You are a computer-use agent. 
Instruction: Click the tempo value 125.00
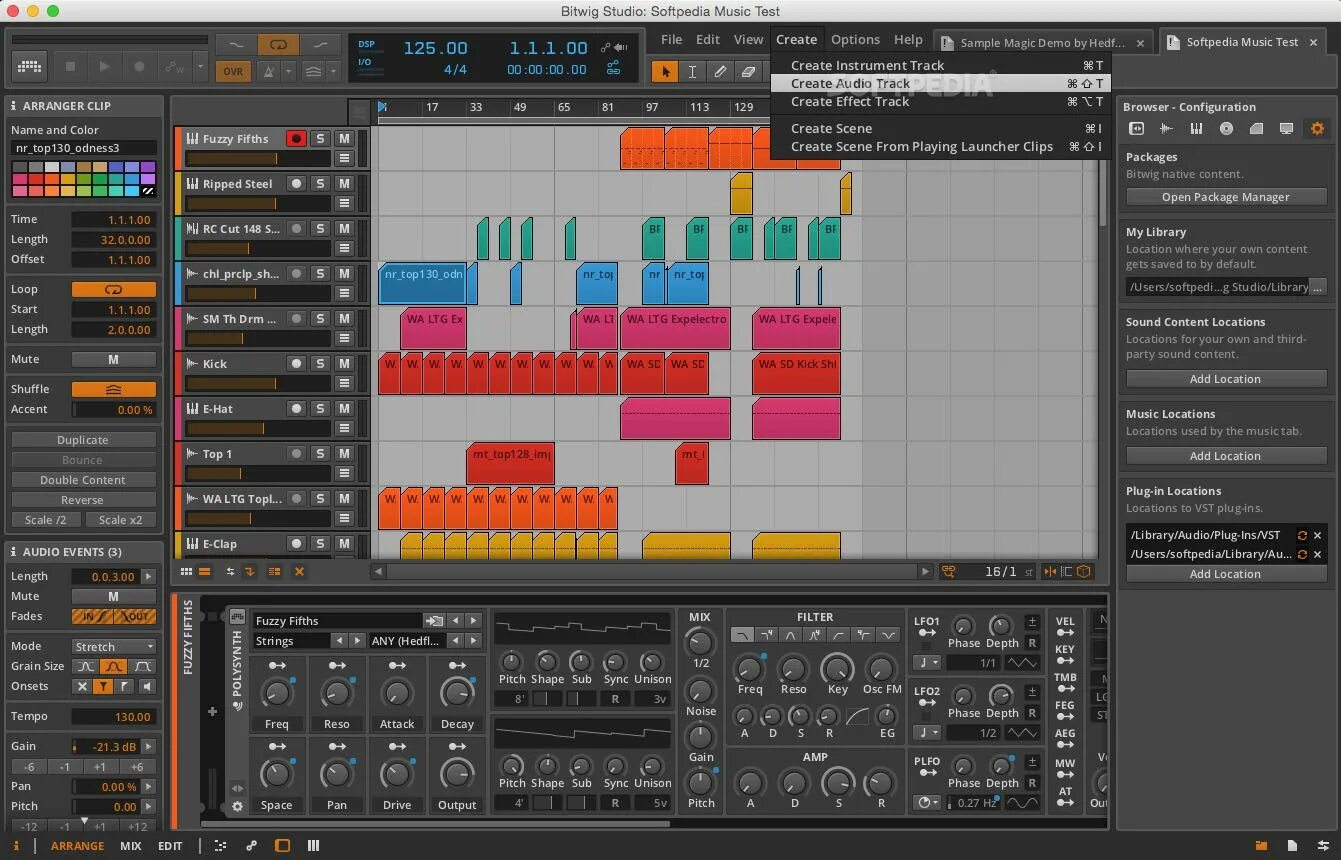[435, 48]
